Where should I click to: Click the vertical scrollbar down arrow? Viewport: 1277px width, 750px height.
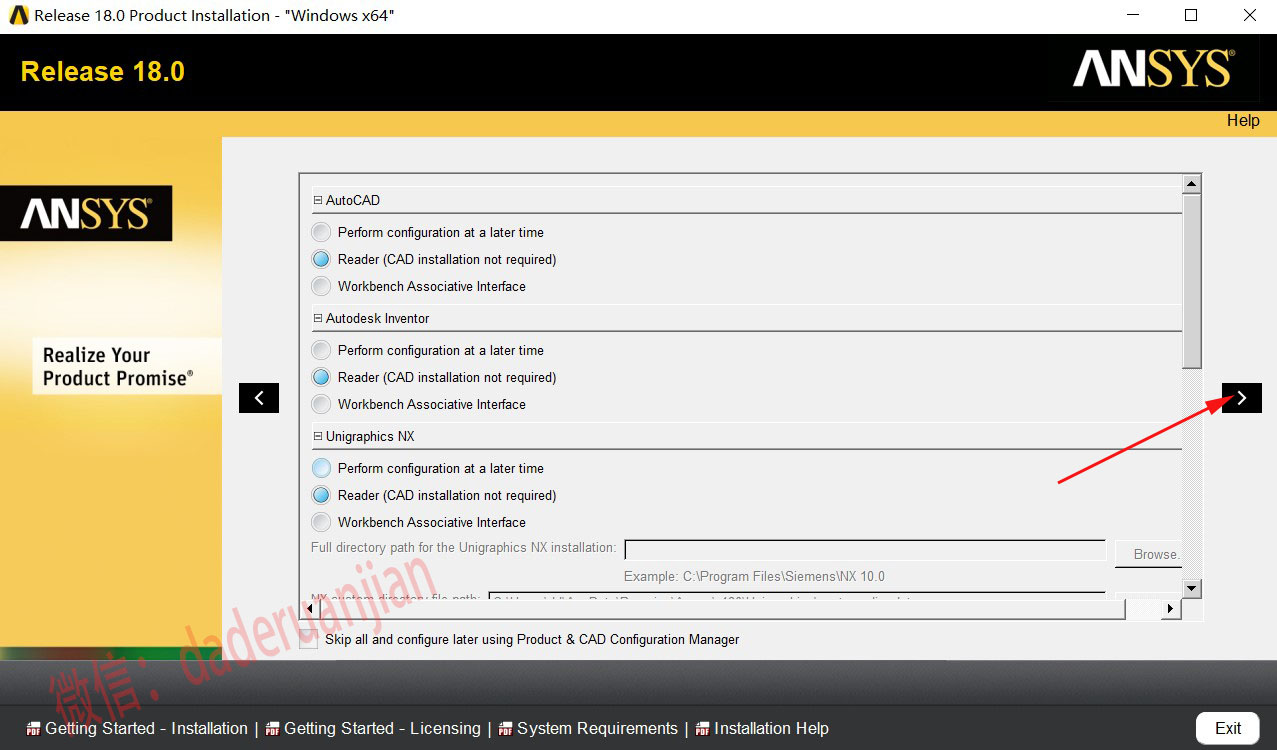1191,589
